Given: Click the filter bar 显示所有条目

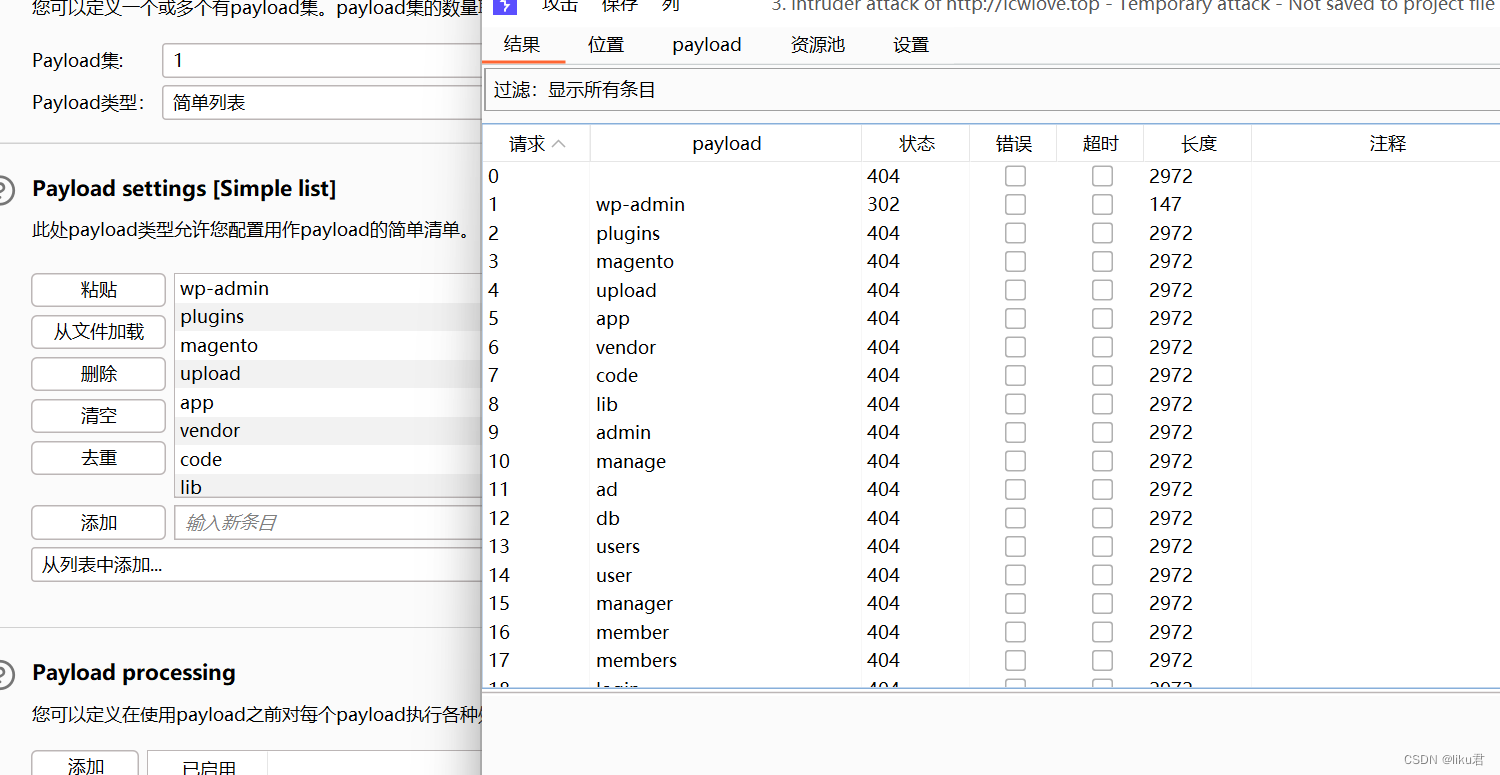Looking at the screenshot, I should pos(991,90).
